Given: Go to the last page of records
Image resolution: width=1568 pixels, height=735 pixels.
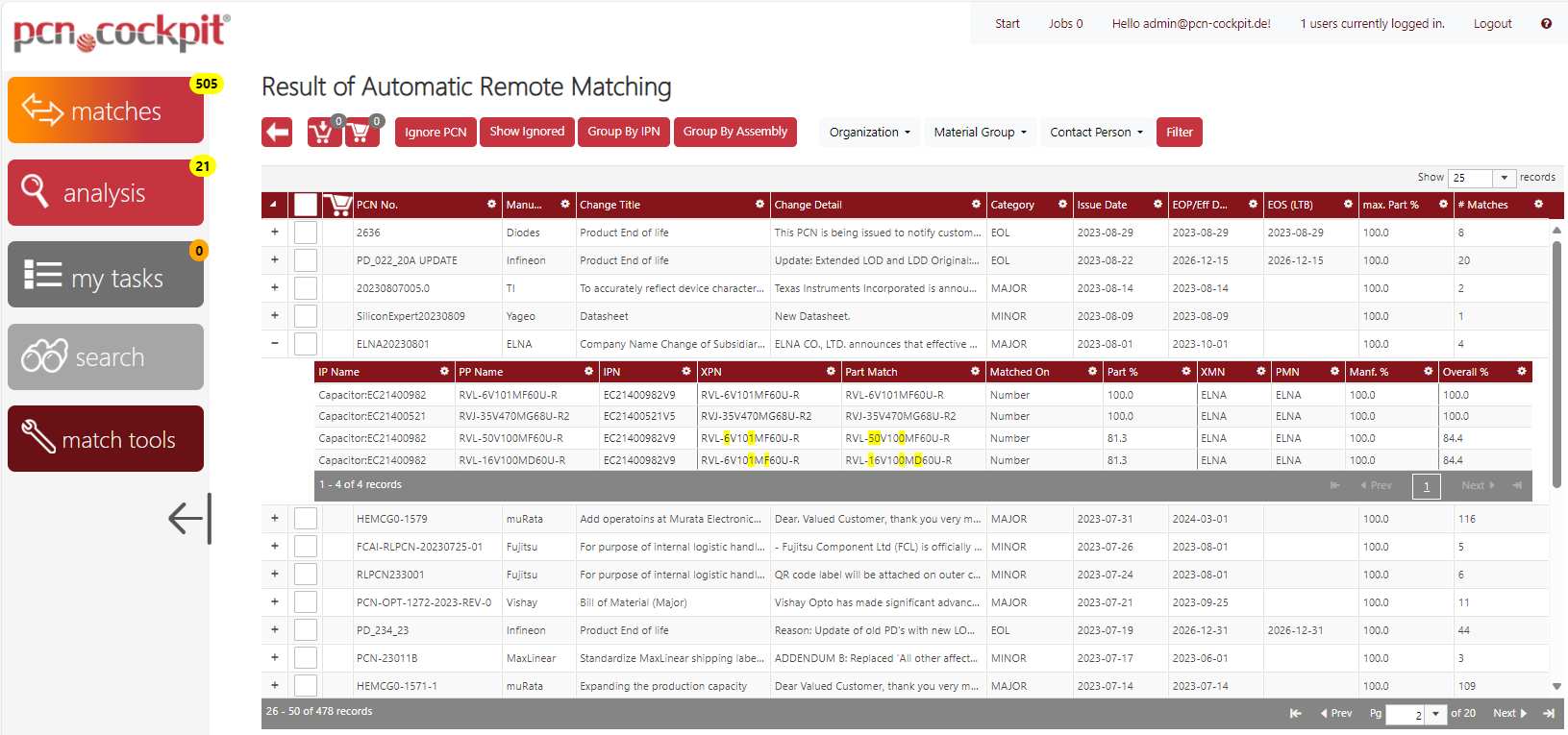Looking at the screenshot, I should coord(1549,713).
